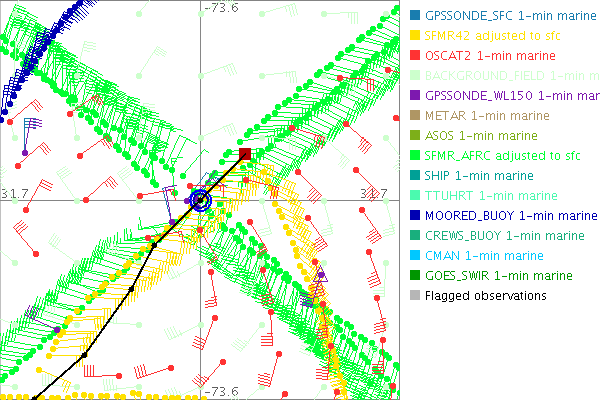Select the GOES_SWIR 1-min marine label

tap(499, 276)
